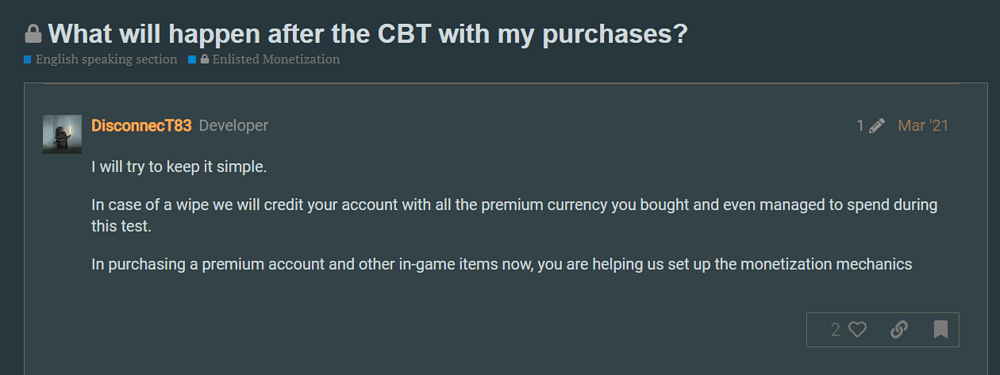This screenshot has height=375, width=1000.
Task: Click the edit count number 1
Action: [x=860, y=126]
